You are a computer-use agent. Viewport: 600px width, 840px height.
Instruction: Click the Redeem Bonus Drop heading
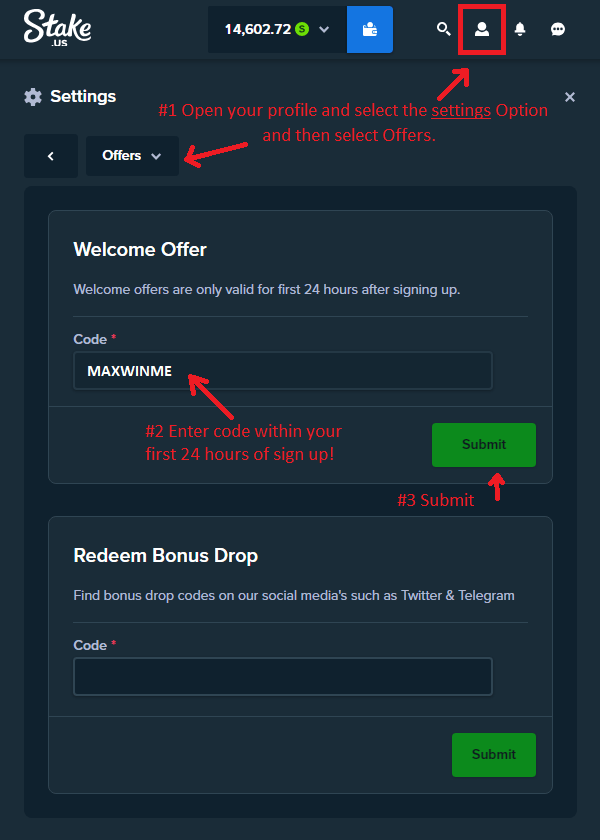tap(166, 555)
